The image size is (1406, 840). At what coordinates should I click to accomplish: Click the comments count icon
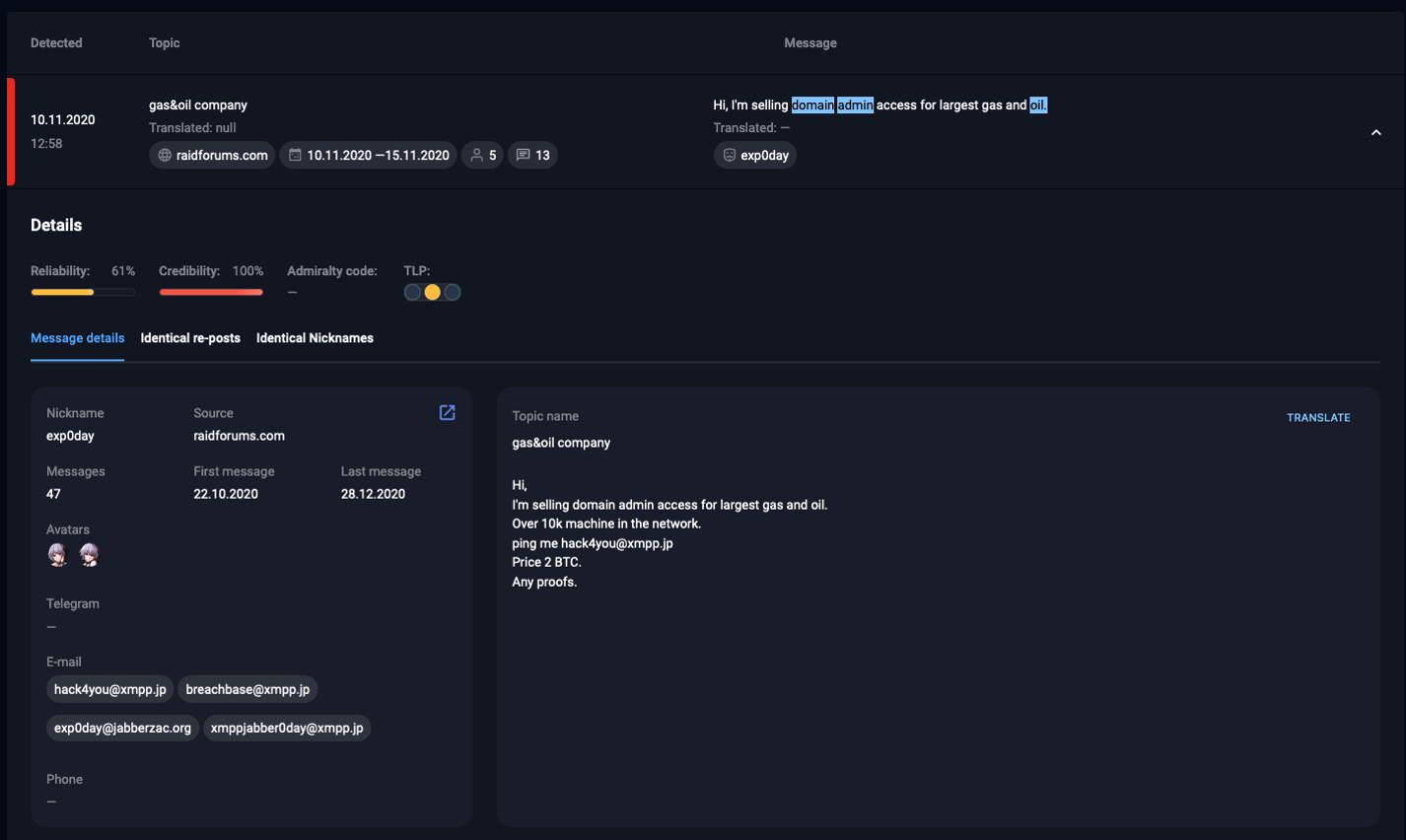524,155
